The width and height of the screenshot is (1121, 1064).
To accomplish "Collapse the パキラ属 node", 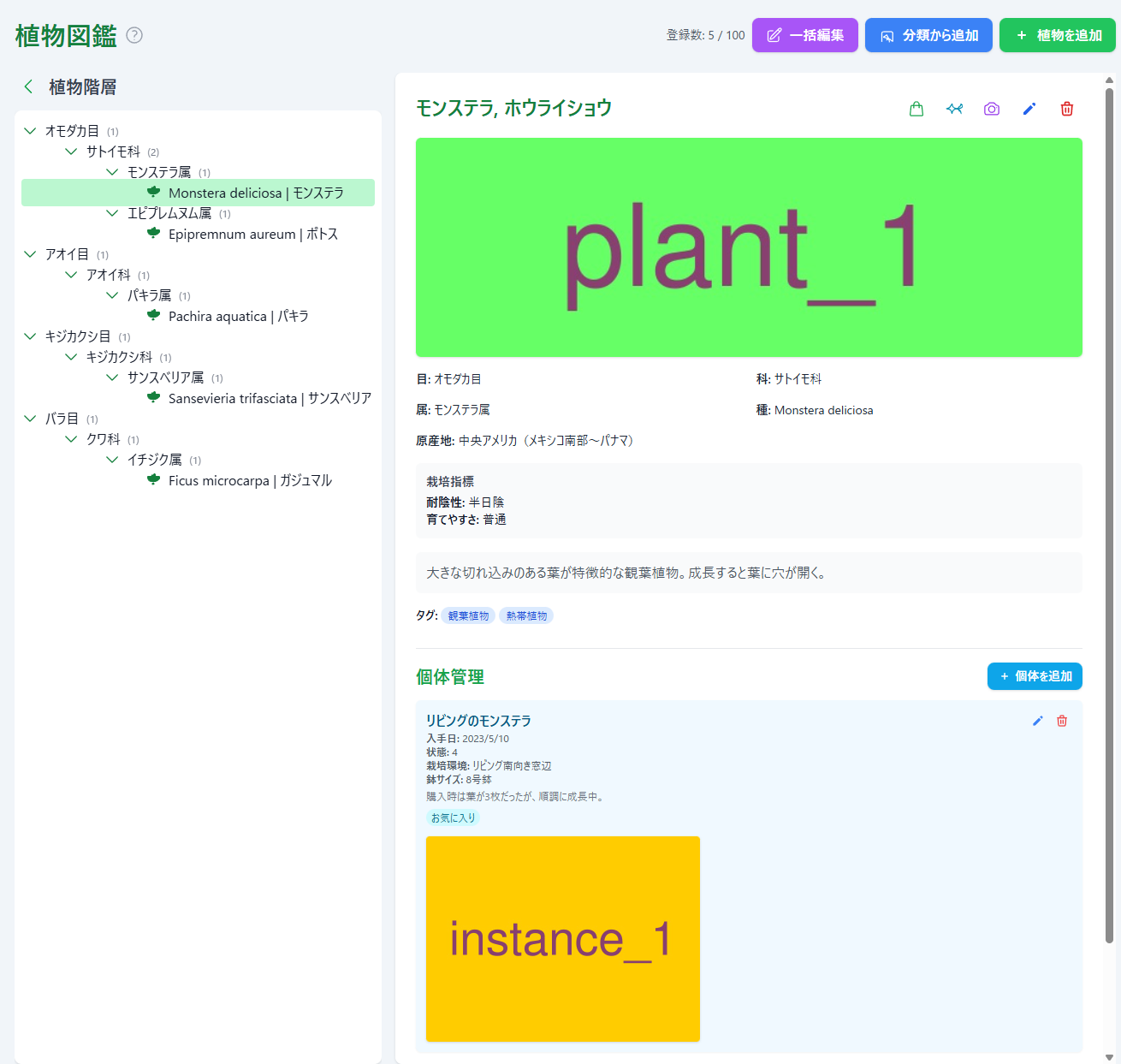I will point(112,295).
